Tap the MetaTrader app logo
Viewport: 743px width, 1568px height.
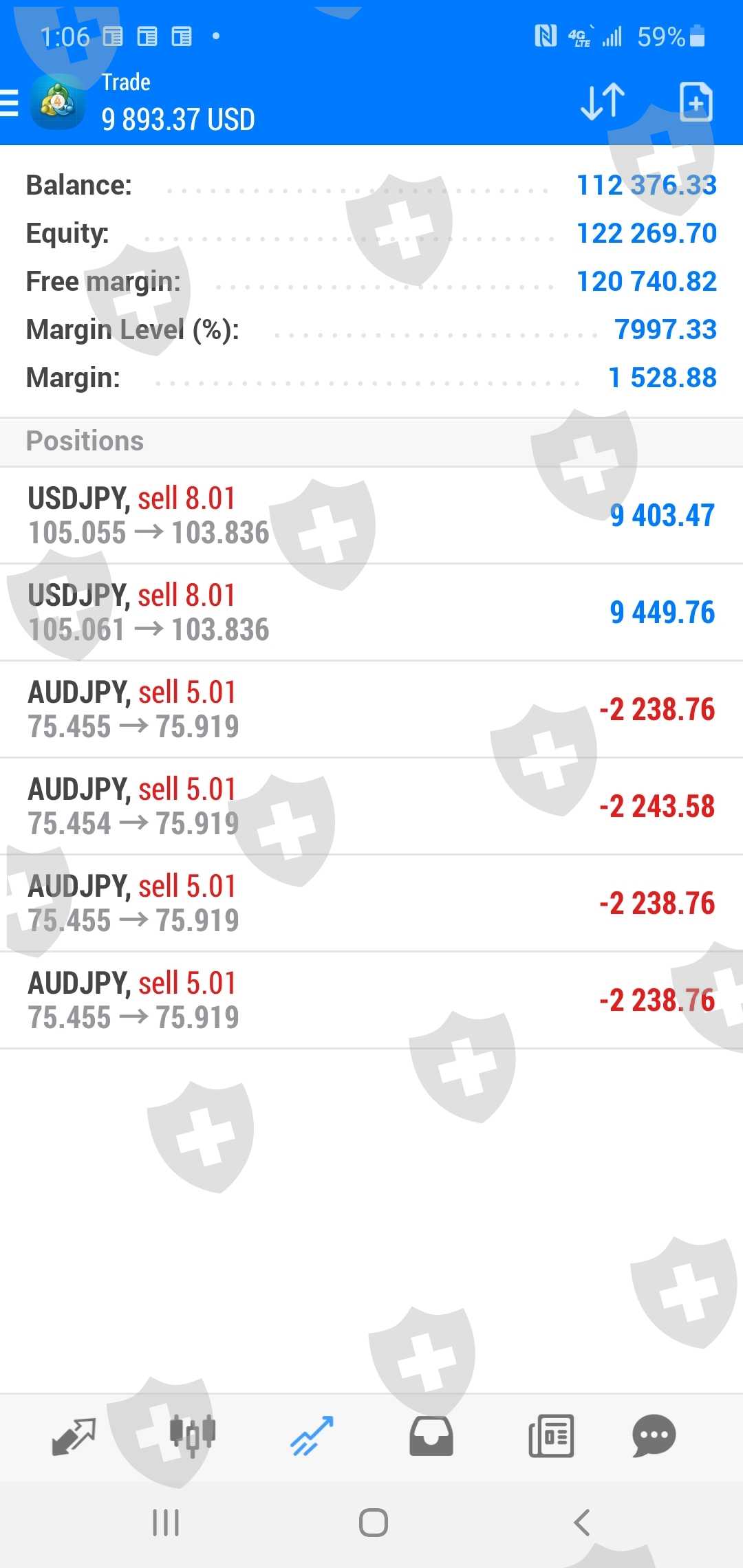58,103
